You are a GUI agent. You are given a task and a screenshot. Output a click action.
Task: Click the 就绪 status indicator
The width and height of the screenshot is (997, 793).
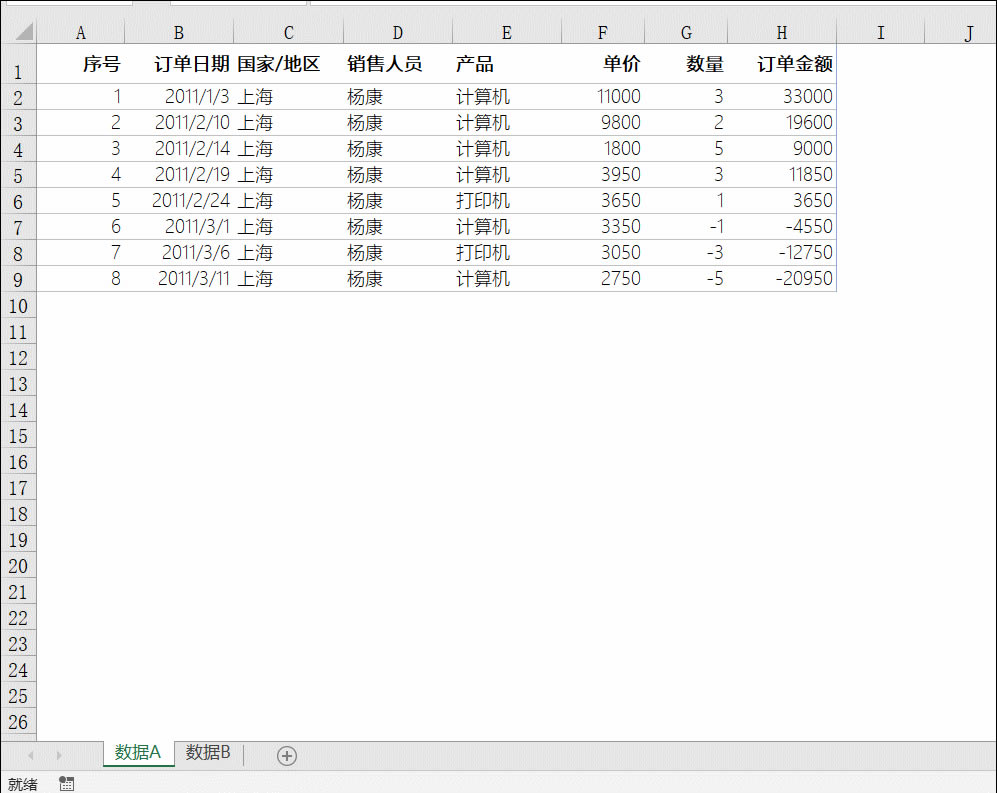point(20,783)
